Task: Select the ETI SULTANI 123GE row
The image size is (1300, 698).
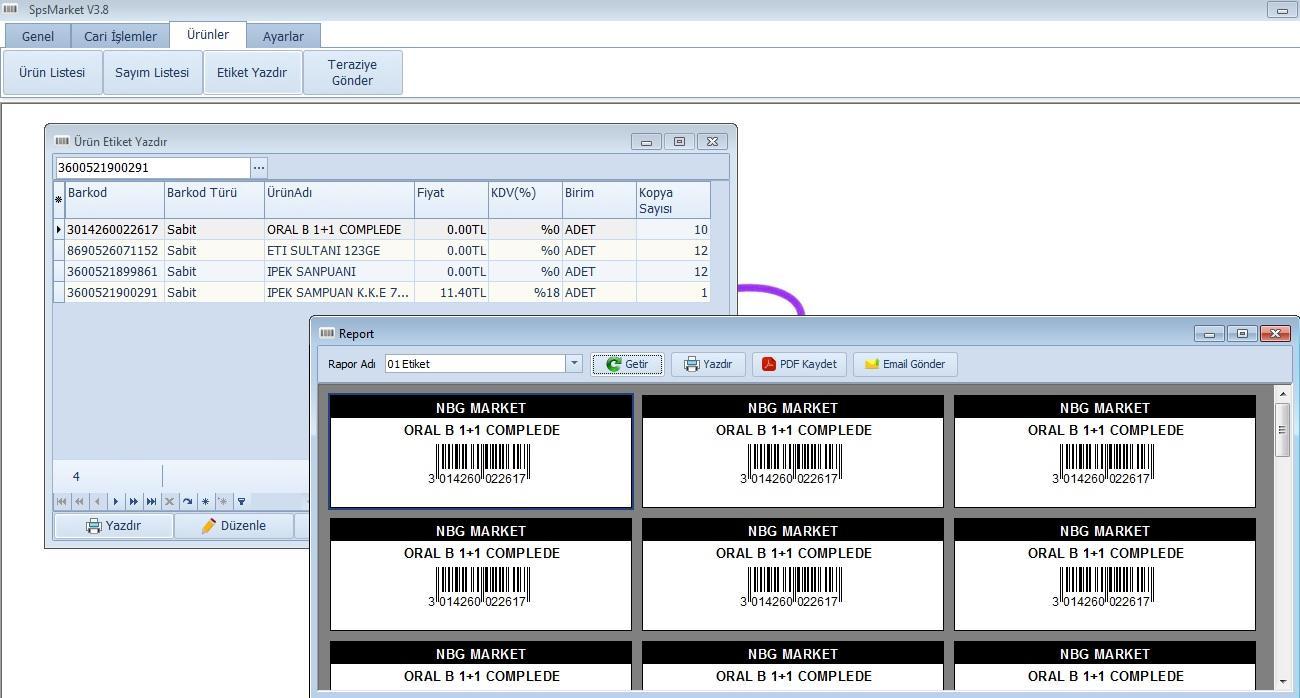Action: coord(382,250)
